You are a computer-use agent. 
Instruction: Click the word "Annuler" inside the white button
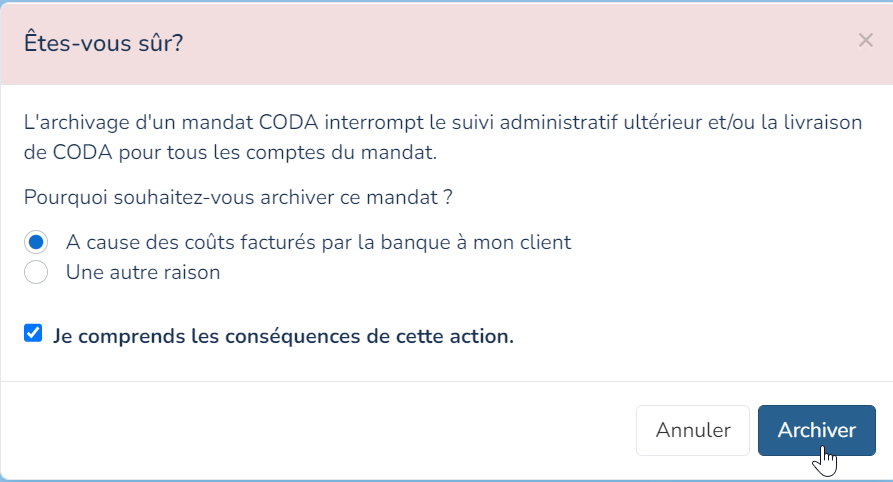693,430
